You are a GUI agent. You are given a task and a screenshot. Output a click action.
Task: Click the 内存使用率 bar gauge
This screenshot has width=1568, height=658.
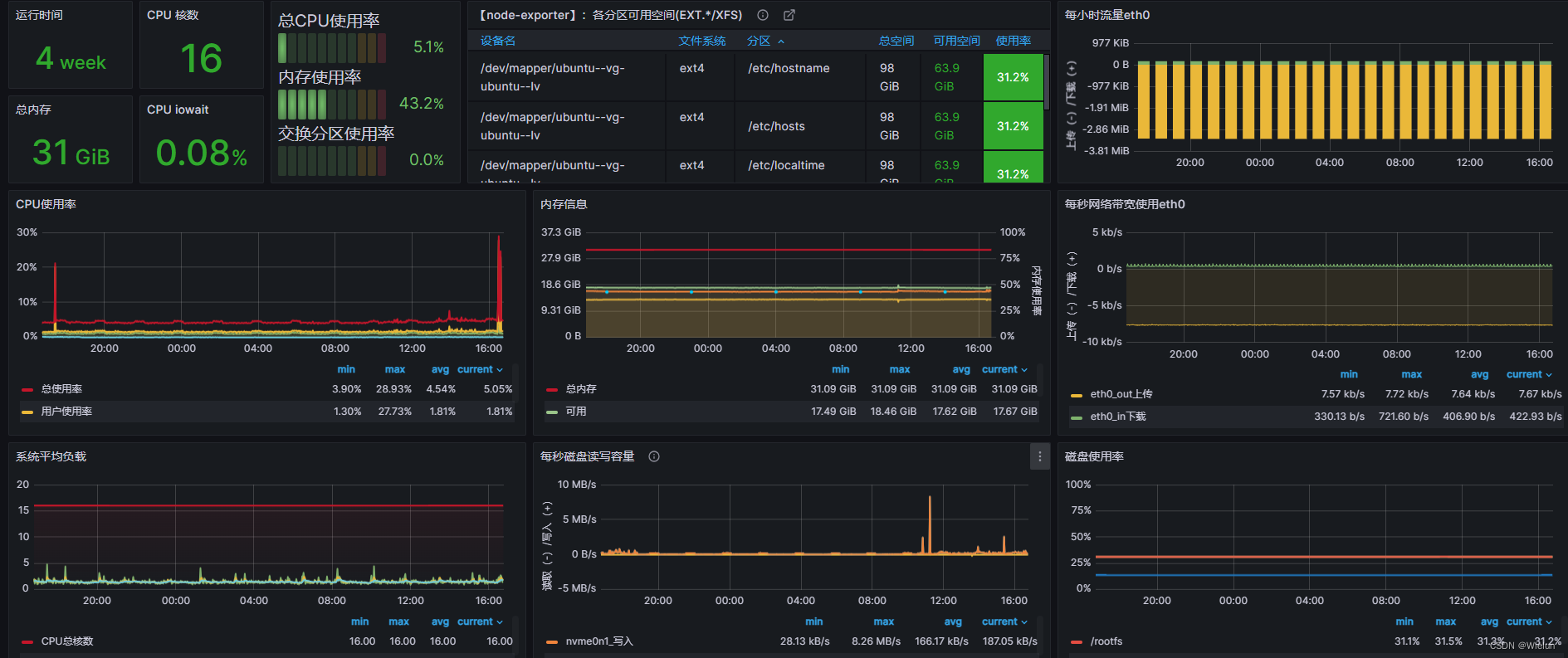[x=332, y=104]
